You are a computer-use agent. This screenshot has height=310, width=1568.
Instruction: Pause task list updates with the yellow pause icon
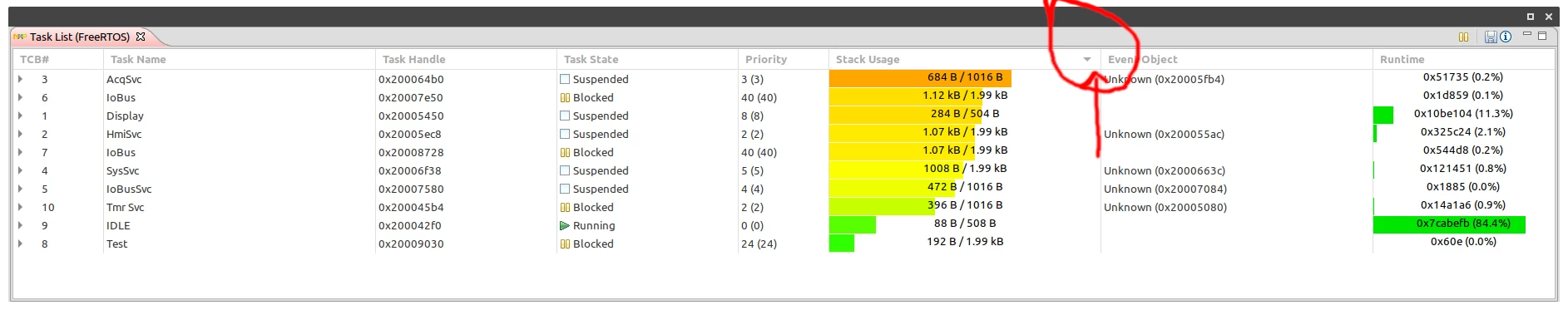(1463, 37)
